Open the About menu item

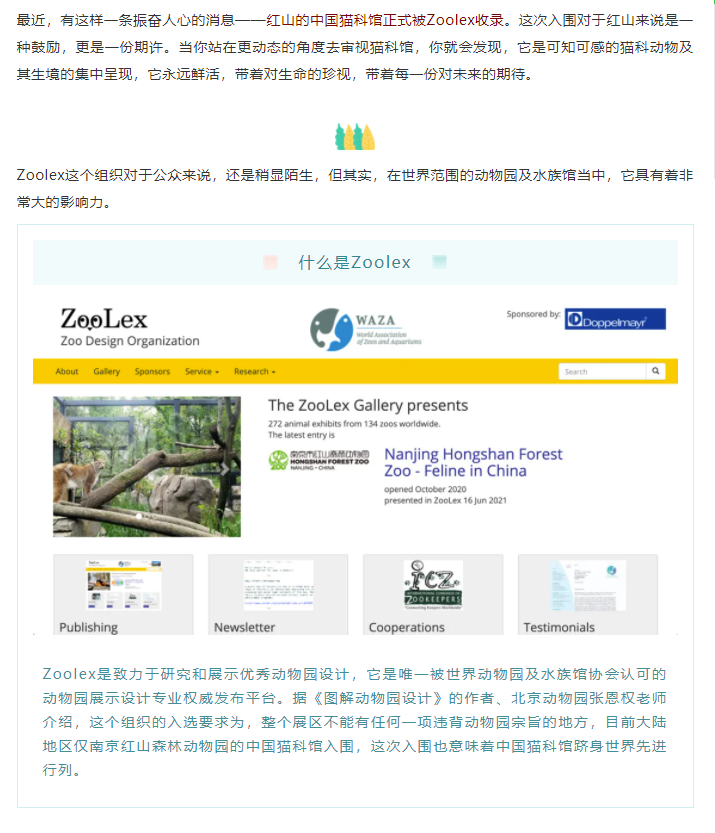pos(67,372)
